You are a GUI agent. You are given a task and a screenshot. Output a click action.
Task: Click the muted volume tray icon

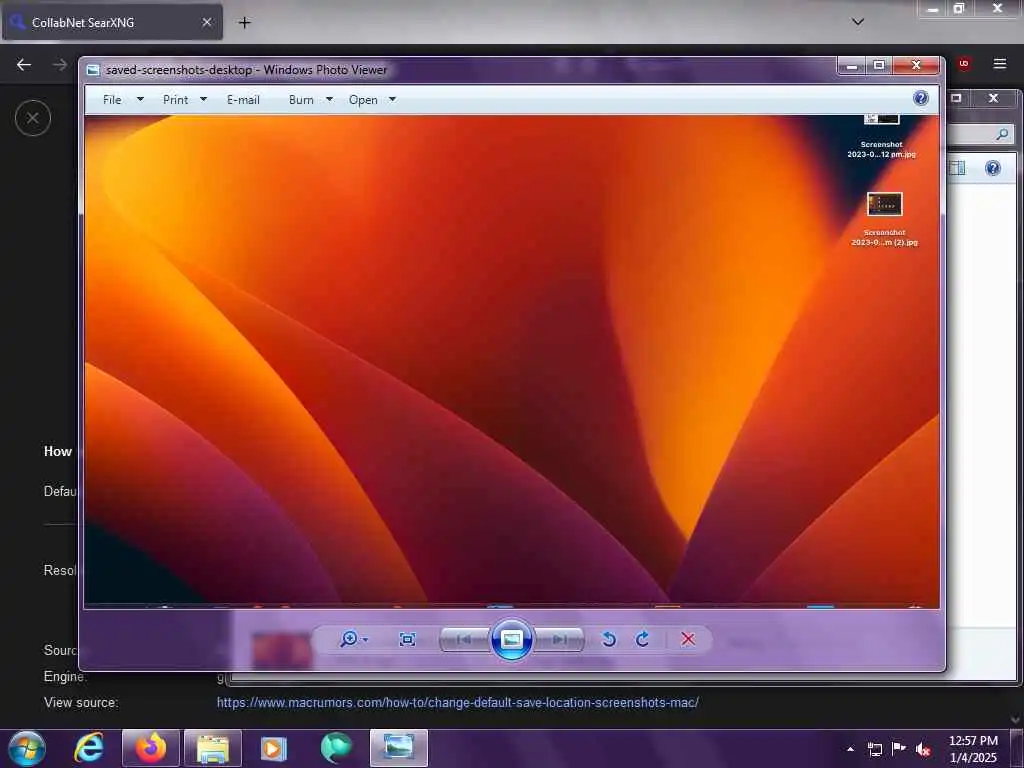(923, 749)
